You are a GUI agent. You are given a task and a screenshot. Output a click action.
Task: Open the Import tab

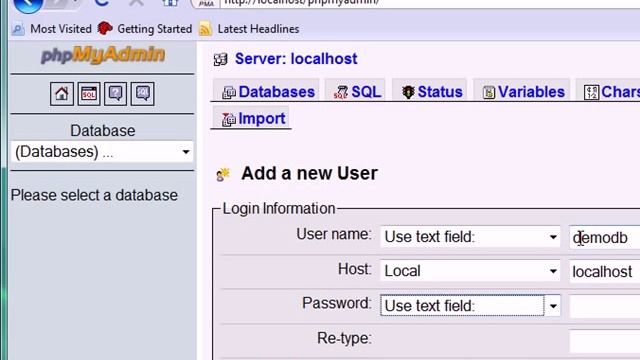pos(252,118)
